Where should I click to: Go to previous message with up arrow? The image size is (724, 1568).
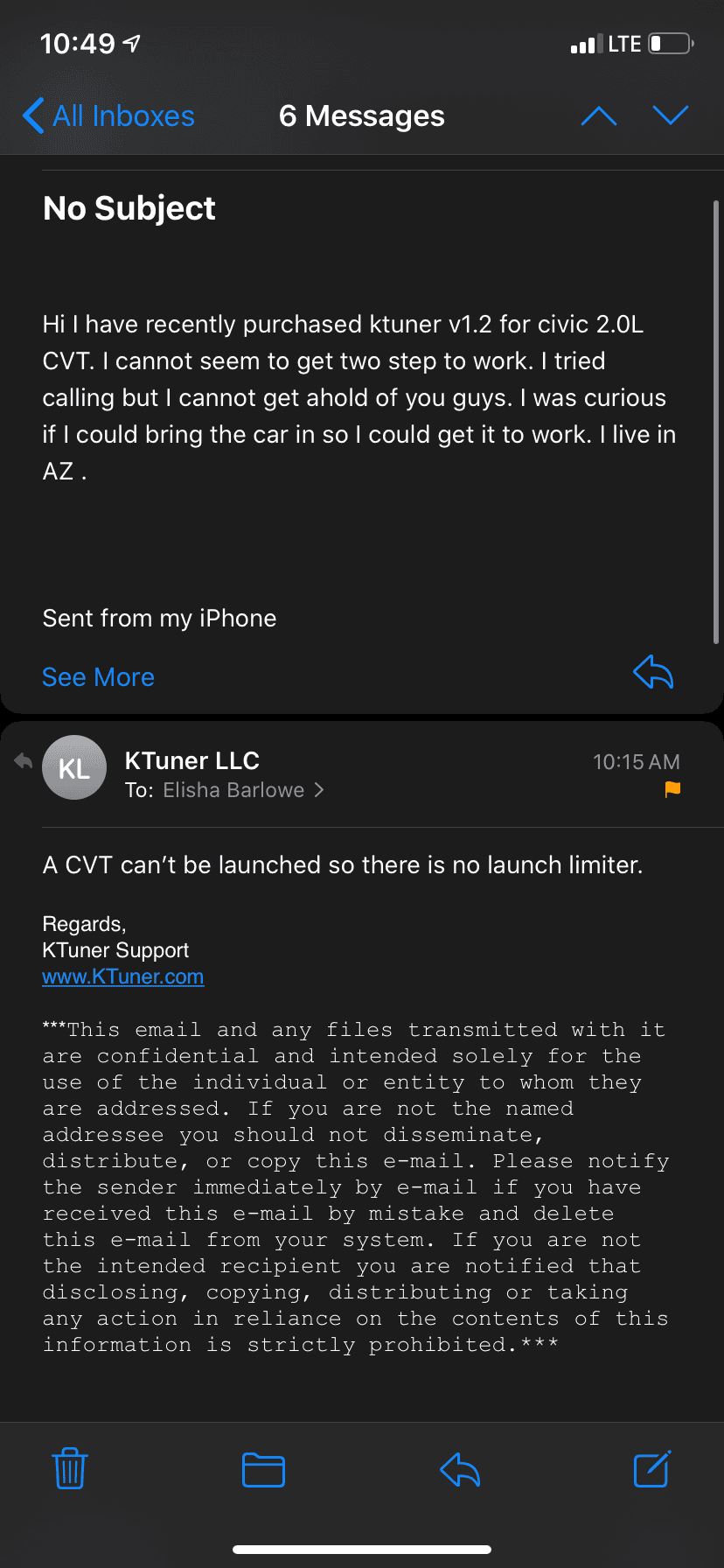coord(599,115)
